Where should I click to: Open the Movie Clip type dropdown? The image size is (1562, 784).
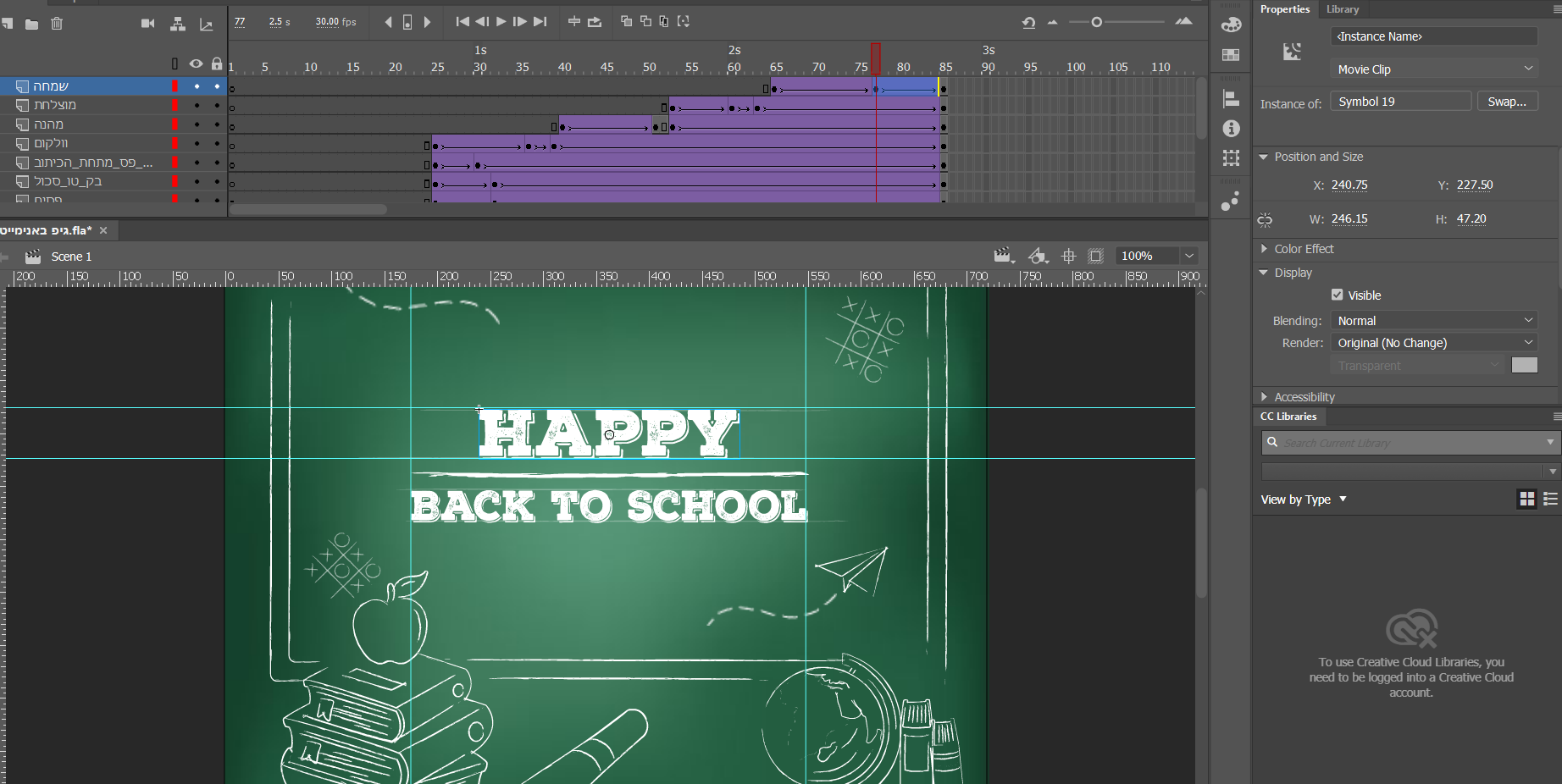(1433, 69)
